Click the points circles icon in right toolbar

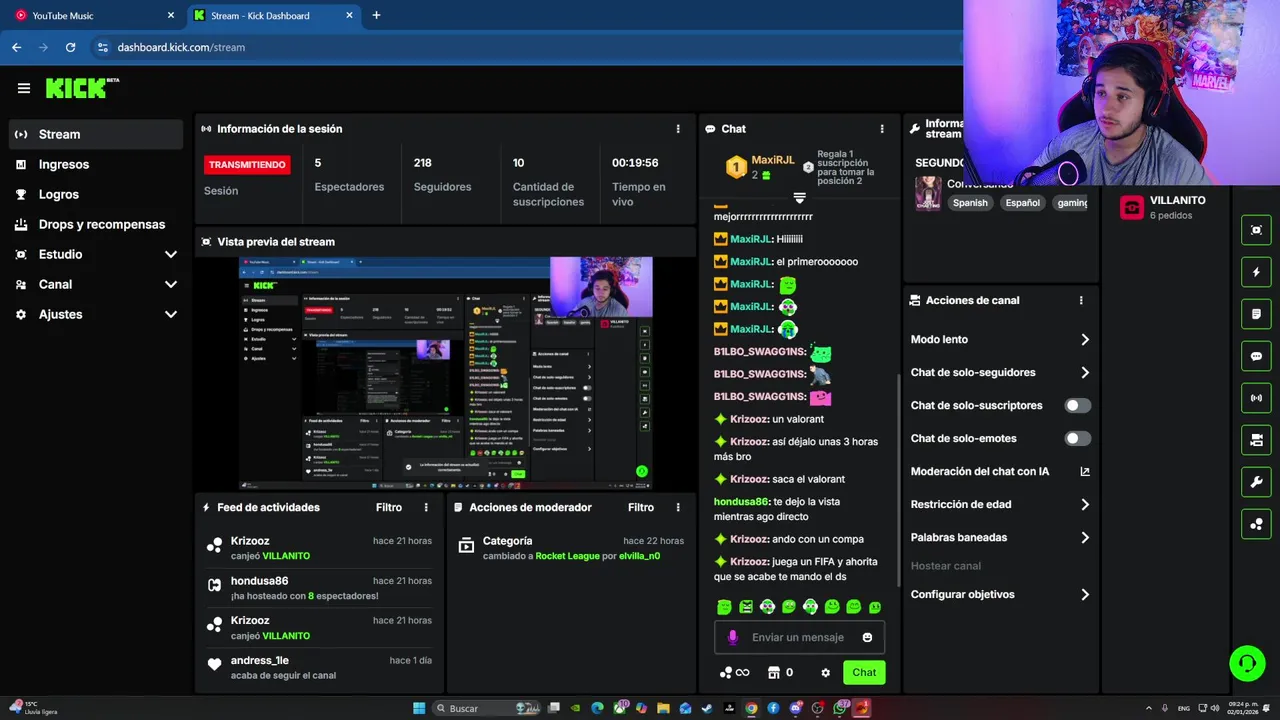1256,524
